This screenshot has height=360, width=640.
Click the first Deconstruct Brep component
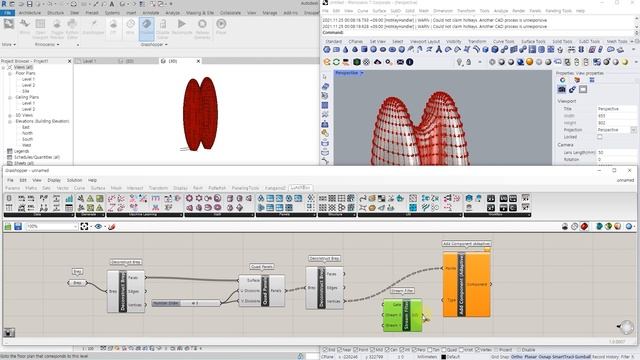coord(126,291)
